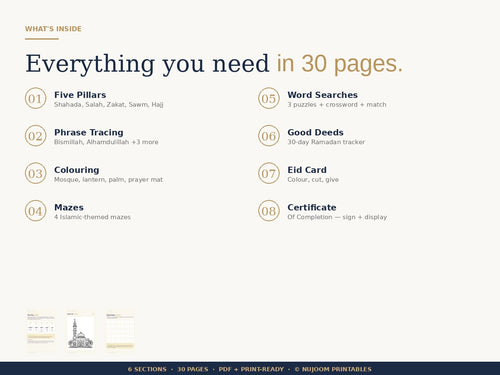Image resolution: width=500 pixels, height=375 pixels.
Task: Click 'Colour, cut, give' subtitle
Action: click(313, 180)
